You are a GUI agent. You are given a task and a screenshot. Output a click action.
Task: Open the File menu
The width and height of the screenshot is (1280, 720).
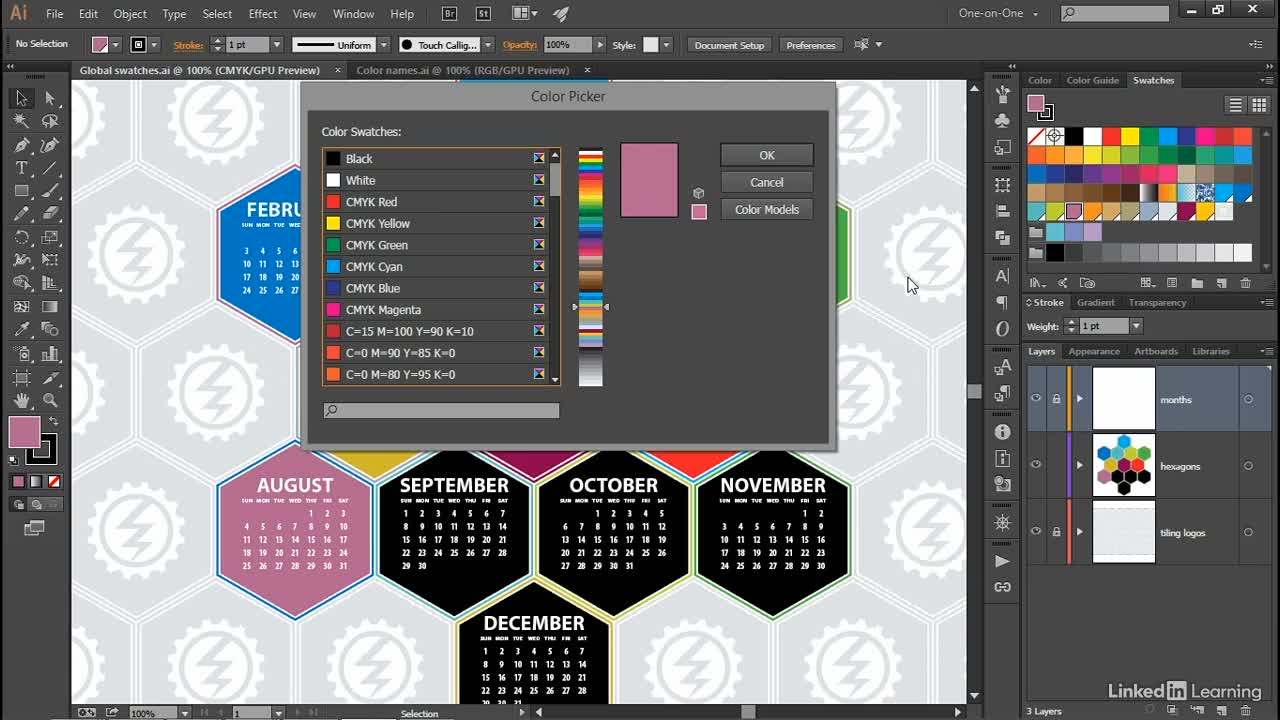(54, 14)
